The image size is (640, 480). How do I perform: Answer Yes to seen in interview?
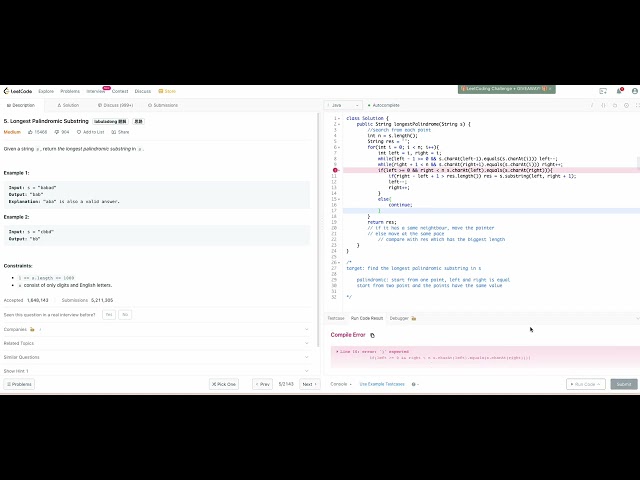click(109, 315)
